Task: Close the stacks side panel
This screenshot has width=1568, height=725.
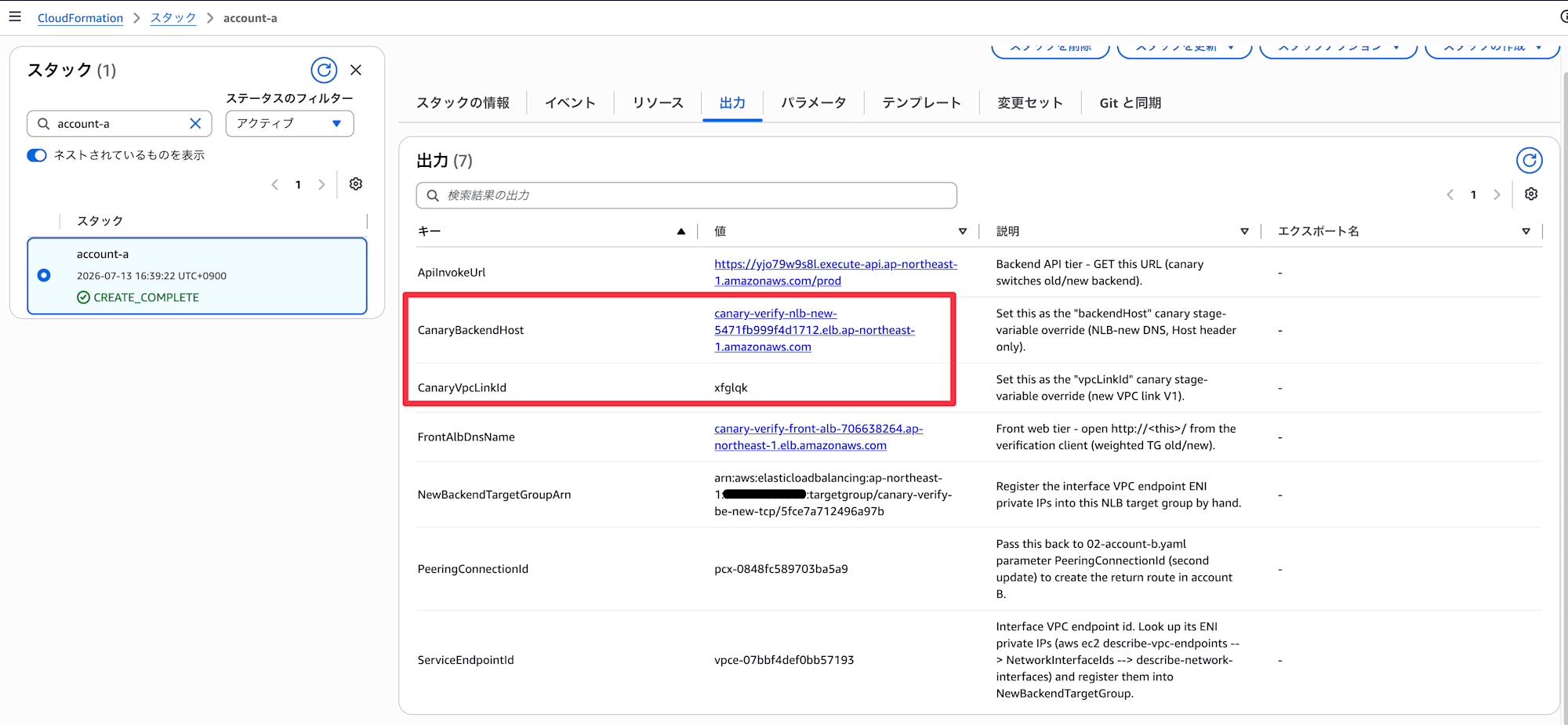Action: pos(356,70)
